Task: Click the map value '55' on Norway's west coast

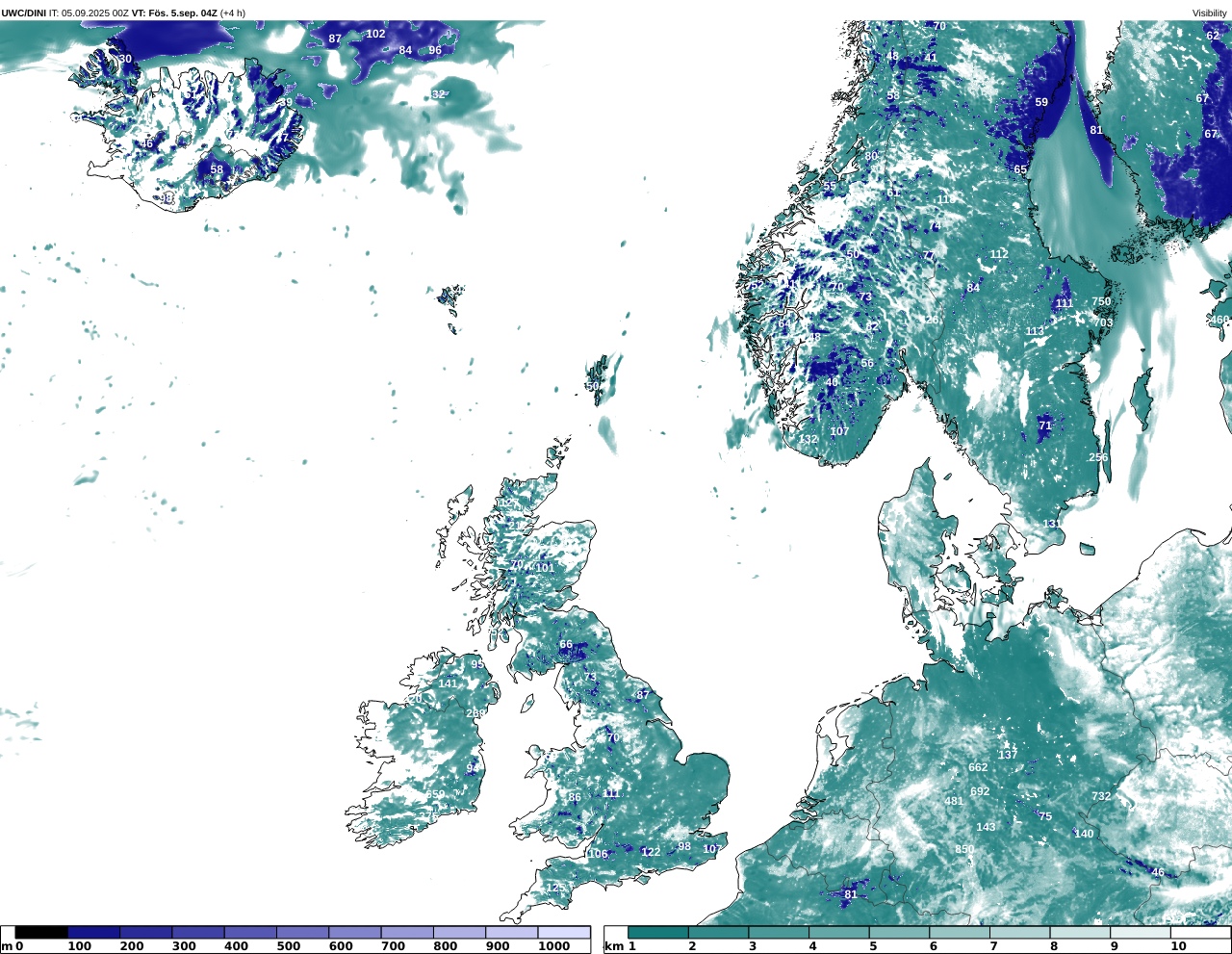Action: (x=830, y=186)
